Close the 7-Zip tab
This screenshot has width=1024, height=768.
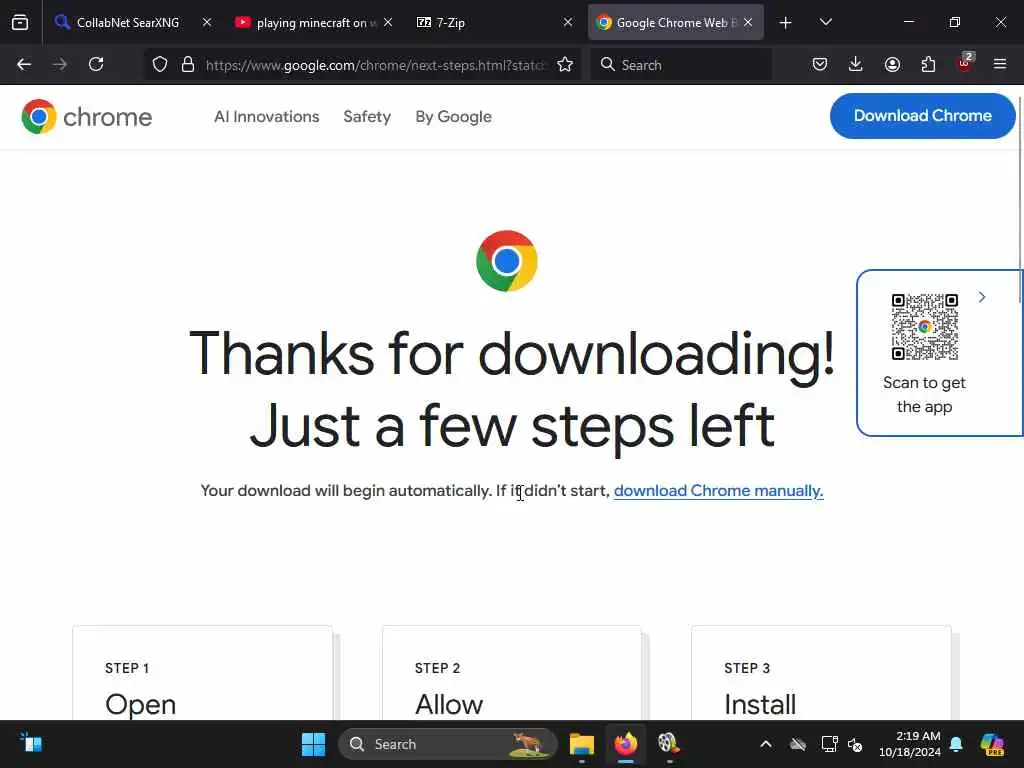click(568, 22)
